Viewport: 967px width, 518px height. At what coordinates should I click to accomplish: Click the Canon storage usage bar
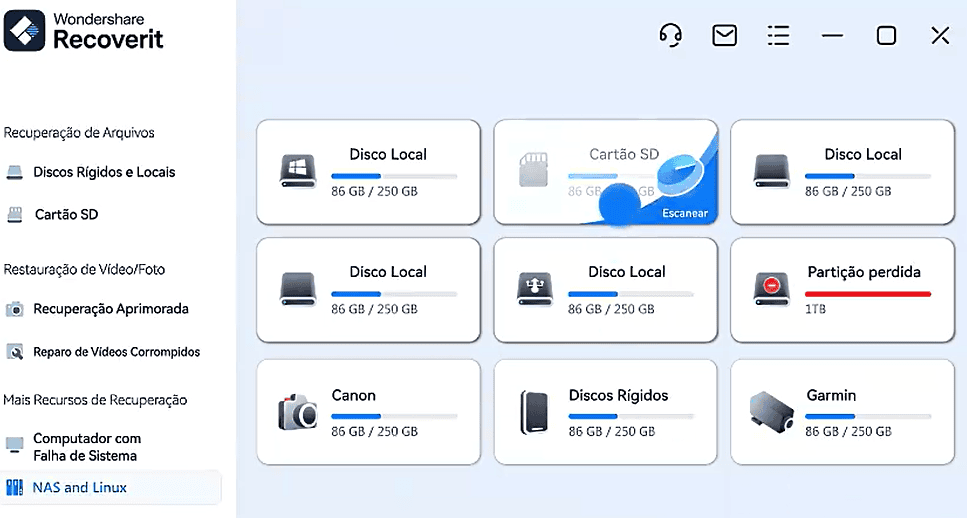tap(394, 416)
